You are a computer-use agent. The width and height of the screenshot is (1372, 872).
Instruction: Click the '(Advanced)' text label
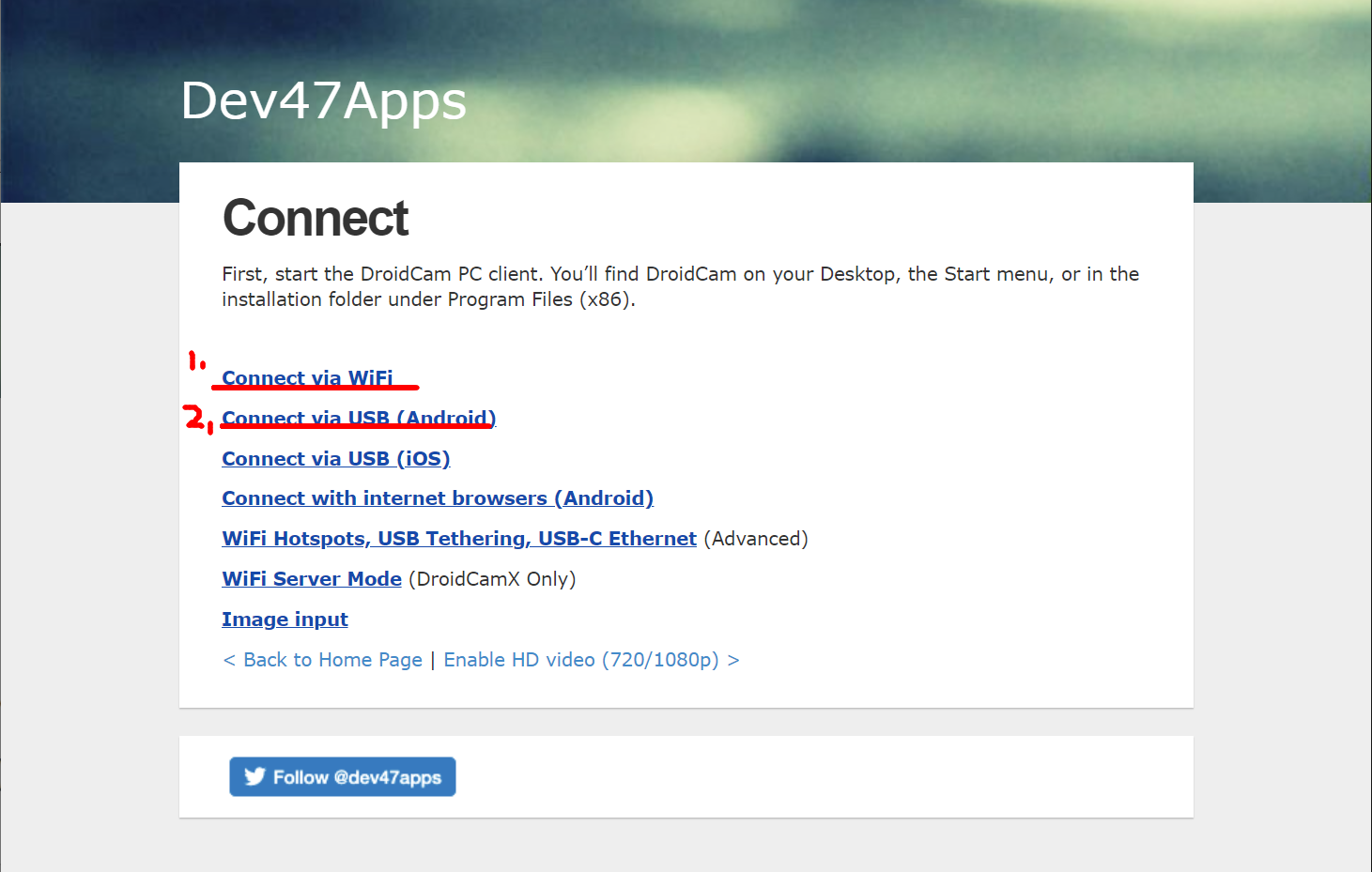click(x=756, y=539)
